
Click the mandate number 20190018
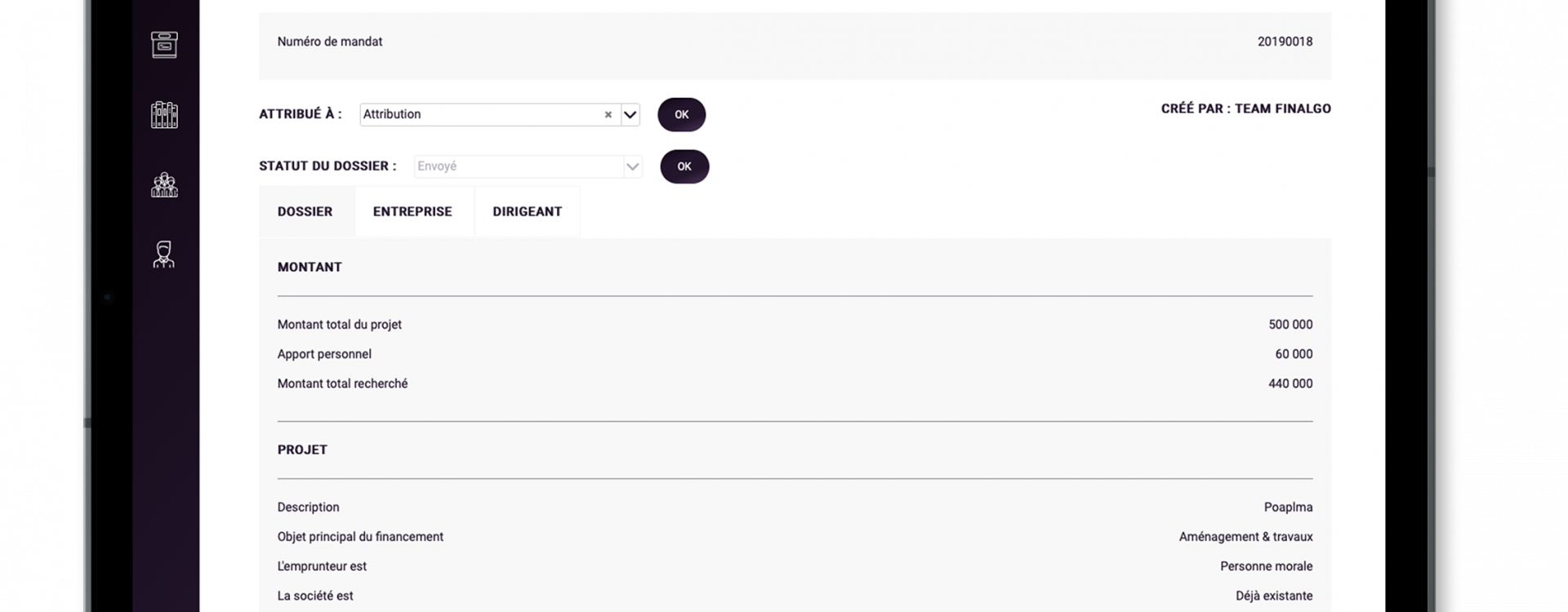tap(1285, 42)
